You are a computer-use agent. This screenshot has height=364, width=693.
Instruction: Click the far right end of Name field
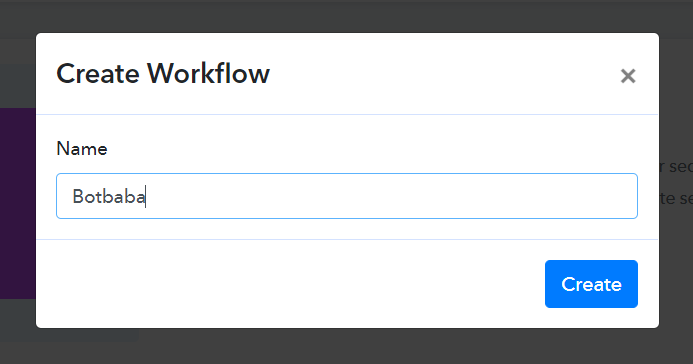pos(628,196)
